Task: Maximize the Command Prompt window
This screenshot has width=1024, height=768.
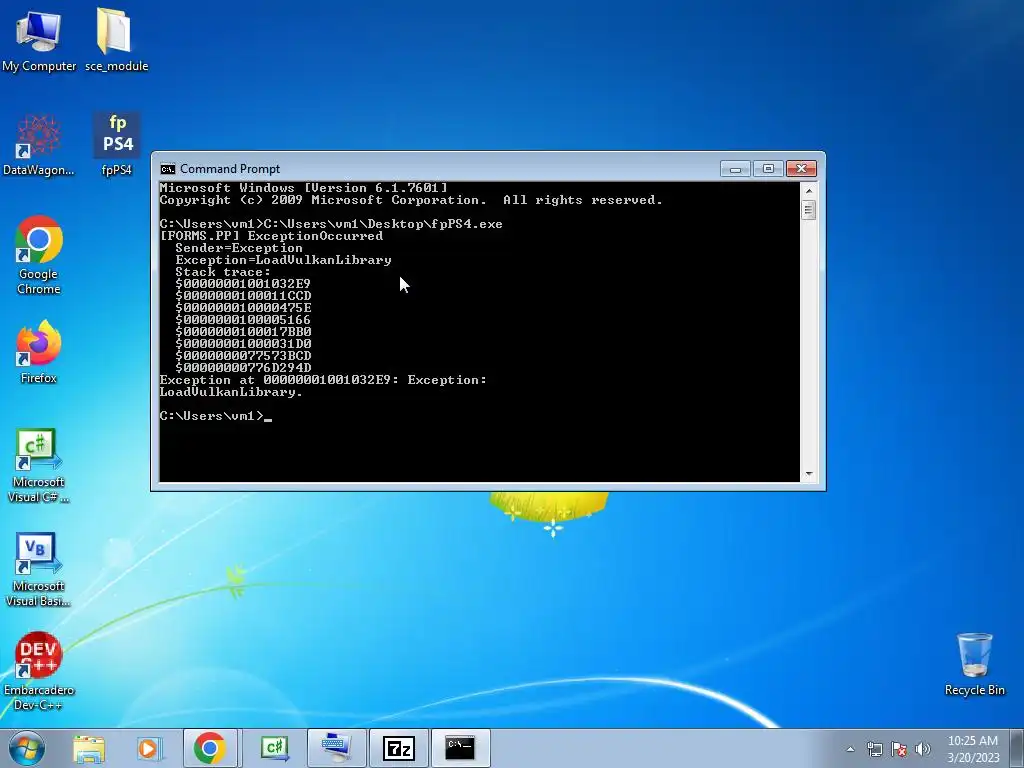Action: tap(768, 169)
